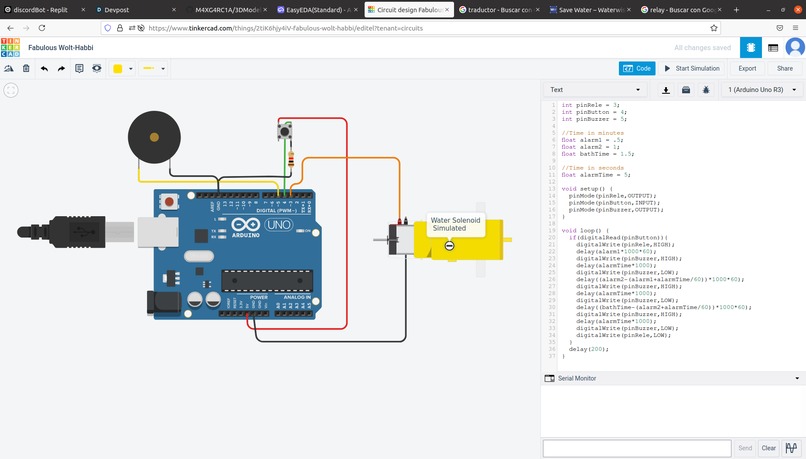
Task: Toggle the serial graph icon
Action: pos(792,448)
